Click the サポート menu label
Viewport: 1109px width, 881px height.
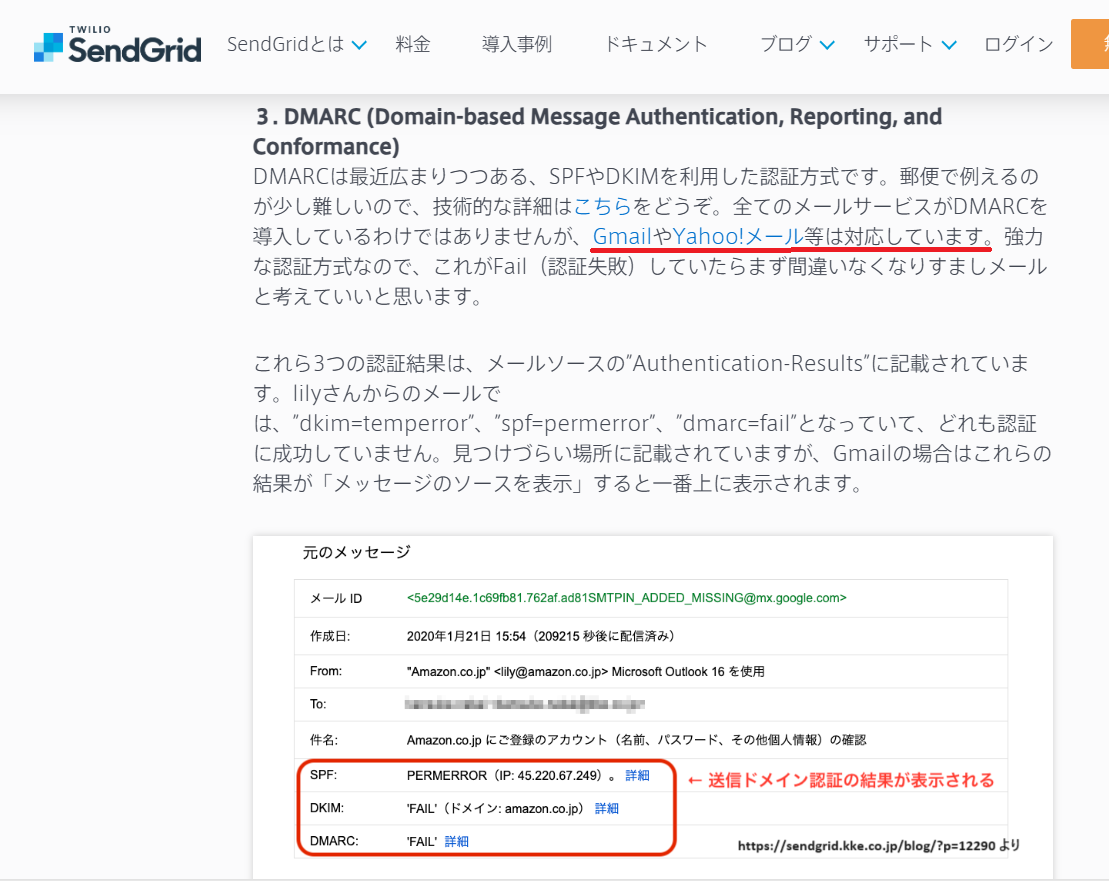(898, 45)
